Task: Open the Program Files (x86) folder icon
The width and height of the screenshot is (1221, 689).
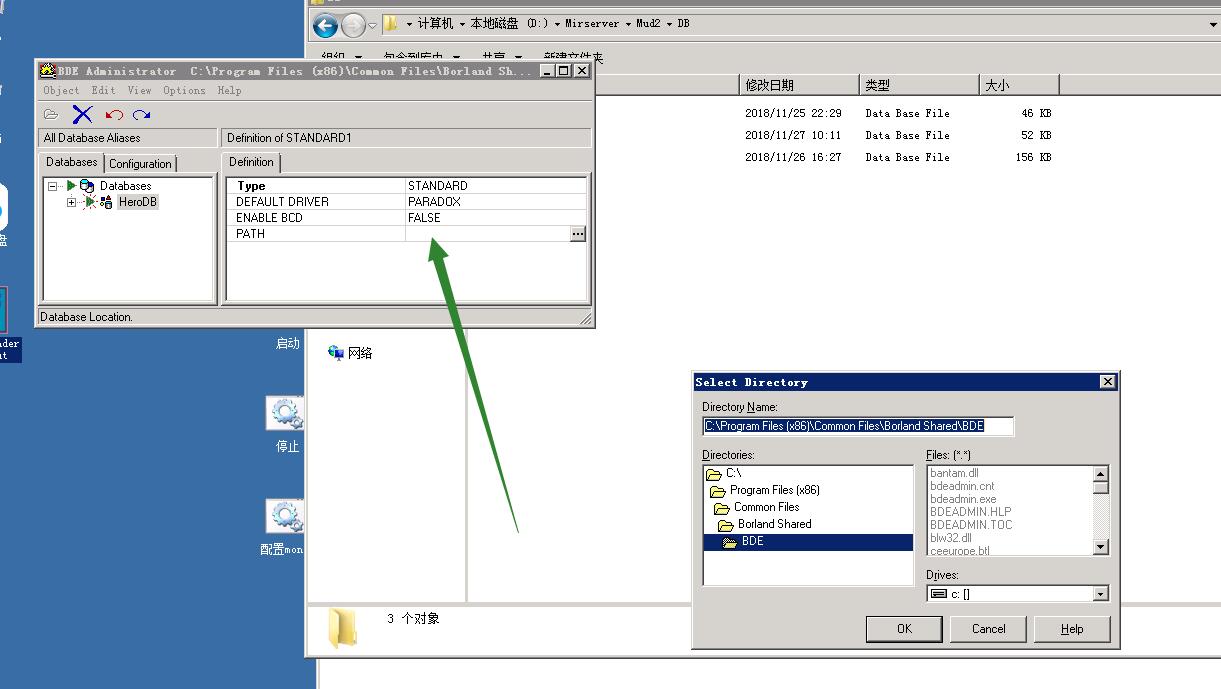Action: 717,490
